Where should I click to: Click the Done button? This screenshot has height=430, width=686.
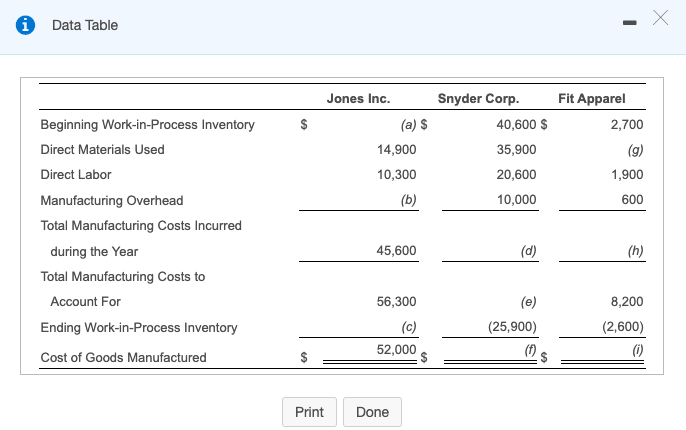[372, 412]
